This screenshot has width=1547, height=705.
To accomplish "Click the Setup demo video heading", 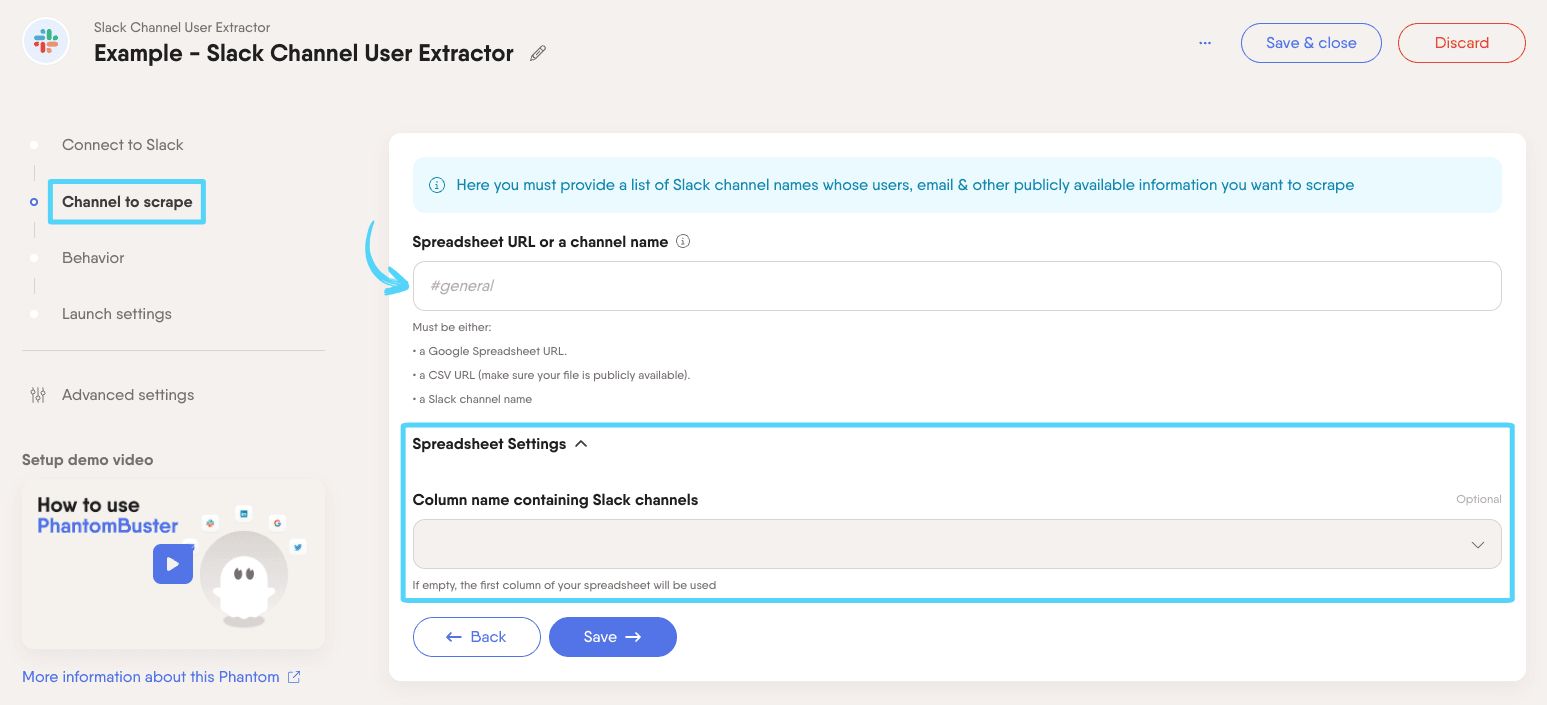I will point(88,460).
